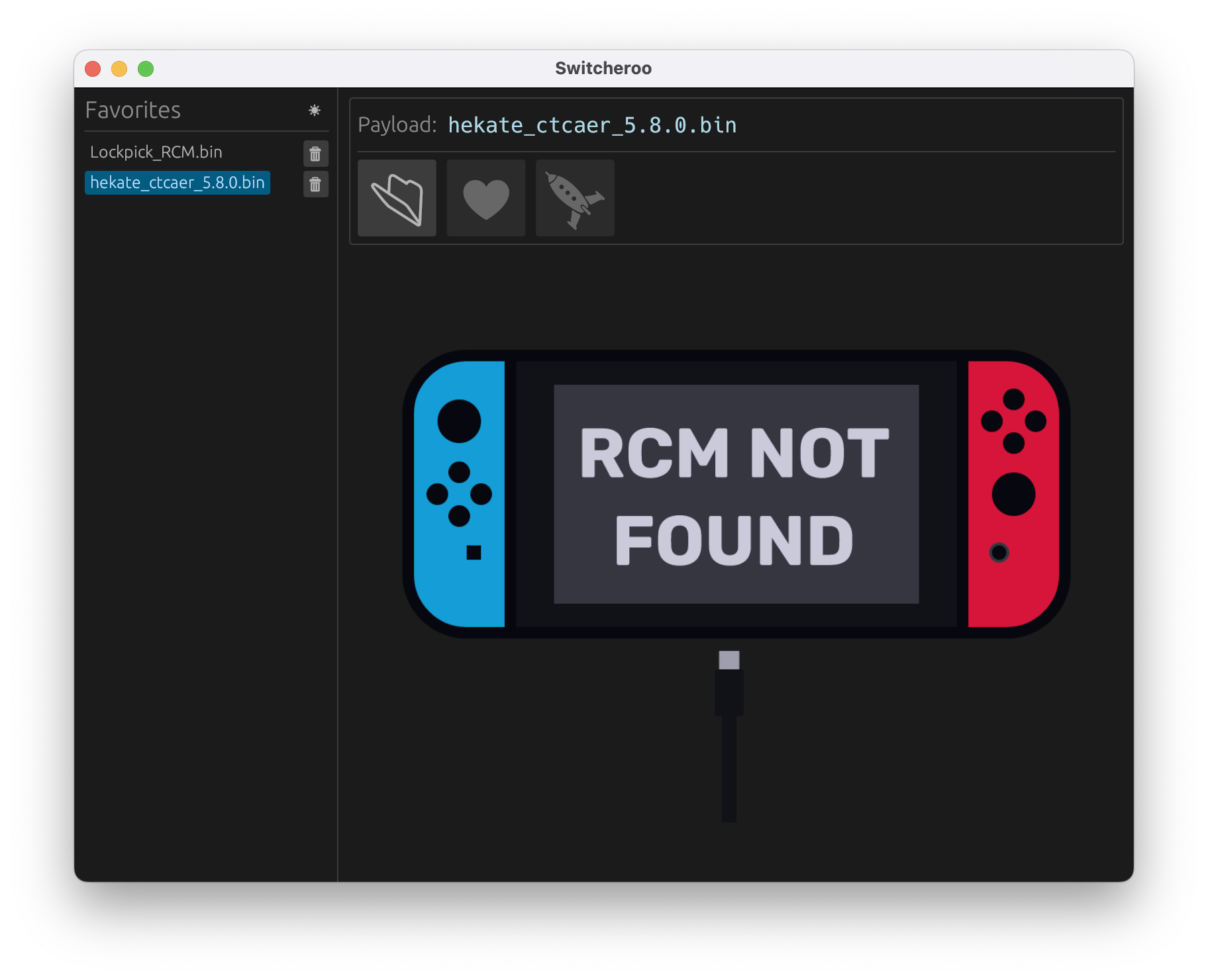Minimize the Switcheroo window
1208x980 pixels.
point(119,69)
